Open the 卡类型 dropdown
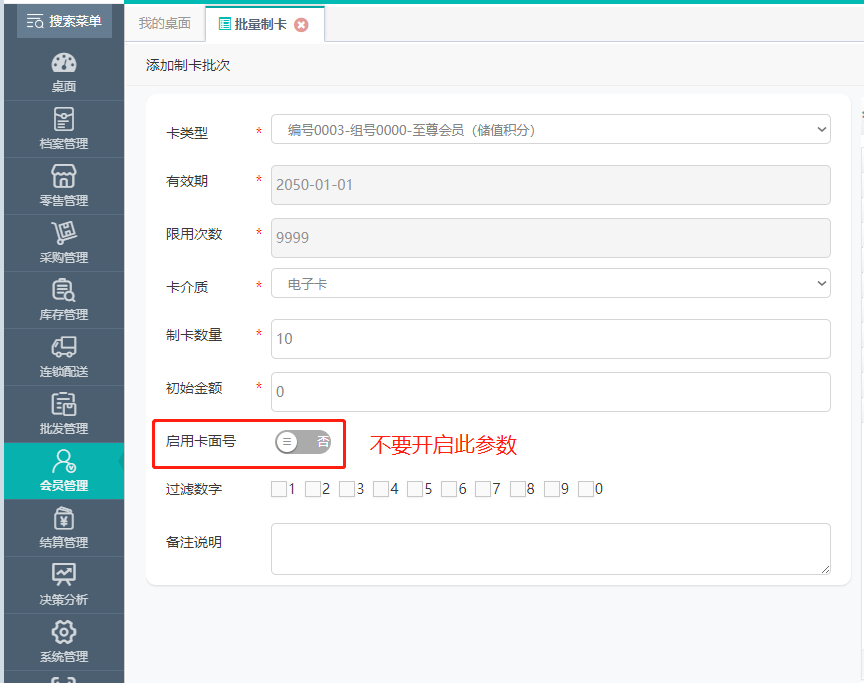 550,129
